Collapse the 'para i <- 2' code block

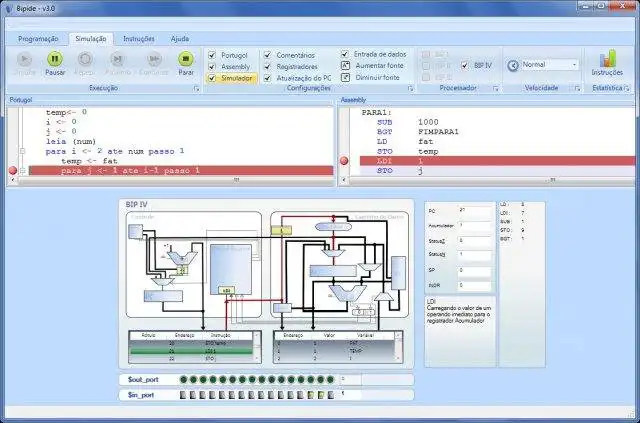(22, 151)
